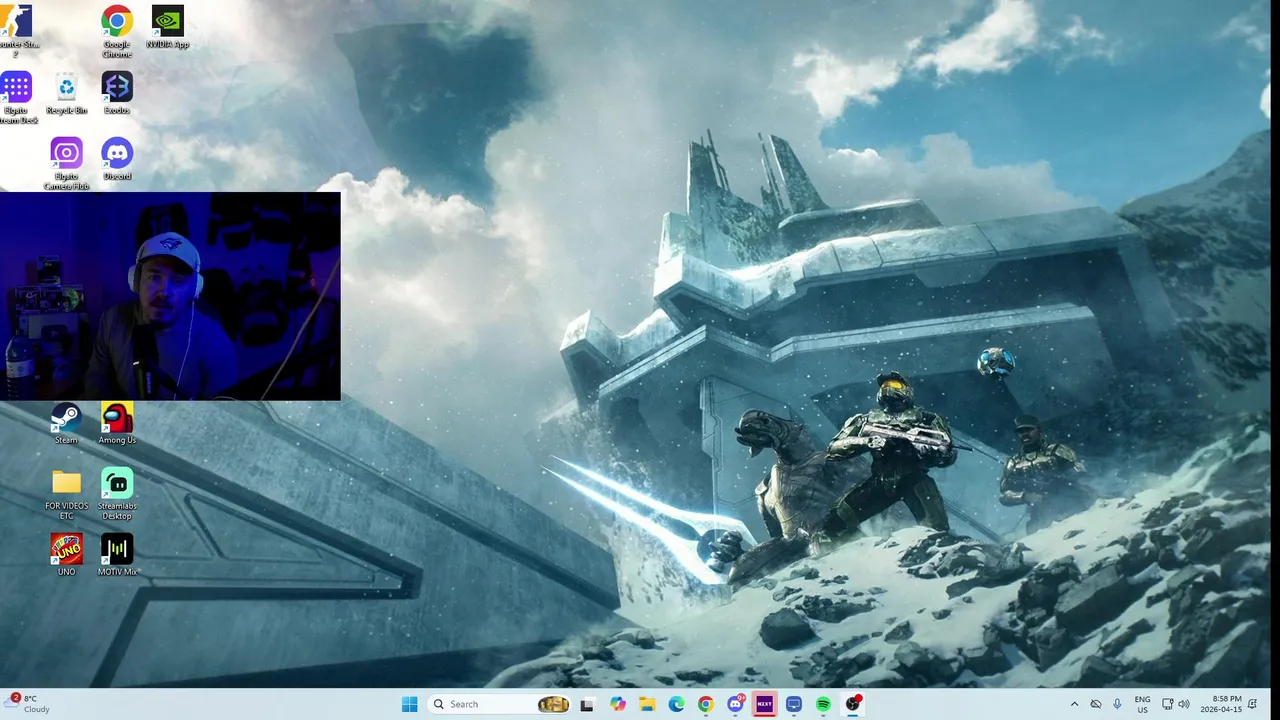Screen dimensions: 1280x720
Task: Click the crossed-out tray icon
Action: pyautogui.click(x=1096, y=704)
